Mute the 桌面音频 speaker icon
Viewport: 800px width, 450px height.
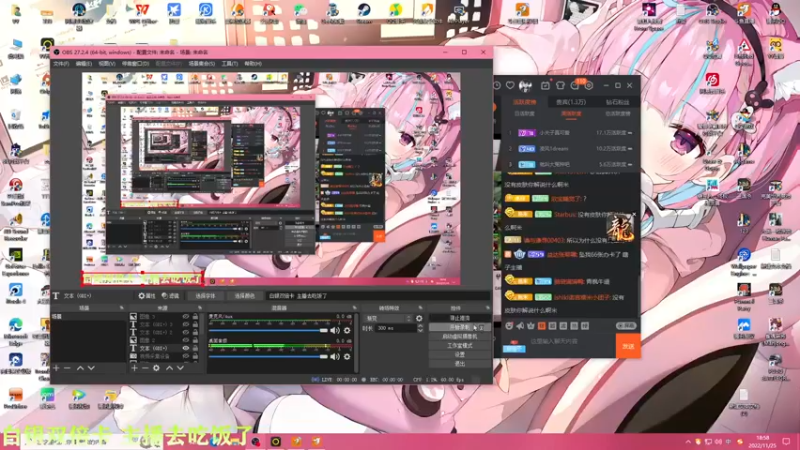(335, 357)
